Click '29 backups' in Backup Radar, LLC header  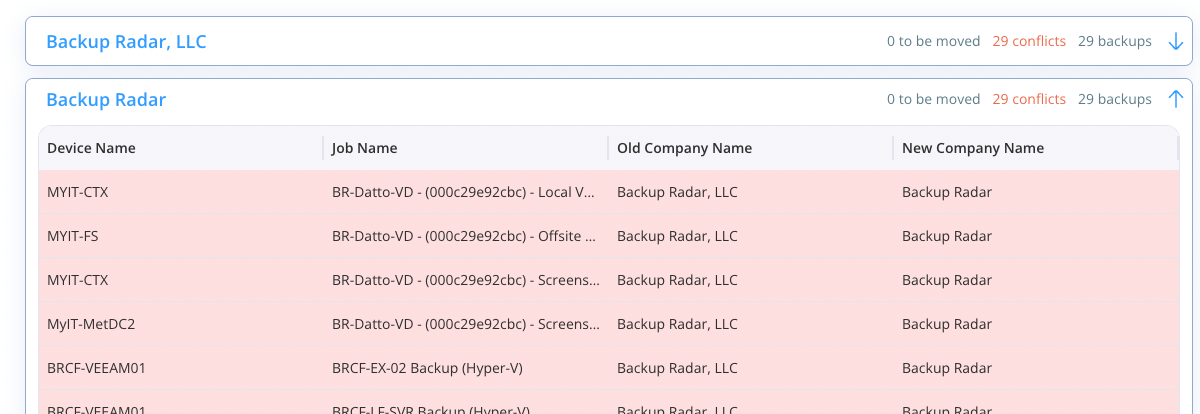(1115, 42)
